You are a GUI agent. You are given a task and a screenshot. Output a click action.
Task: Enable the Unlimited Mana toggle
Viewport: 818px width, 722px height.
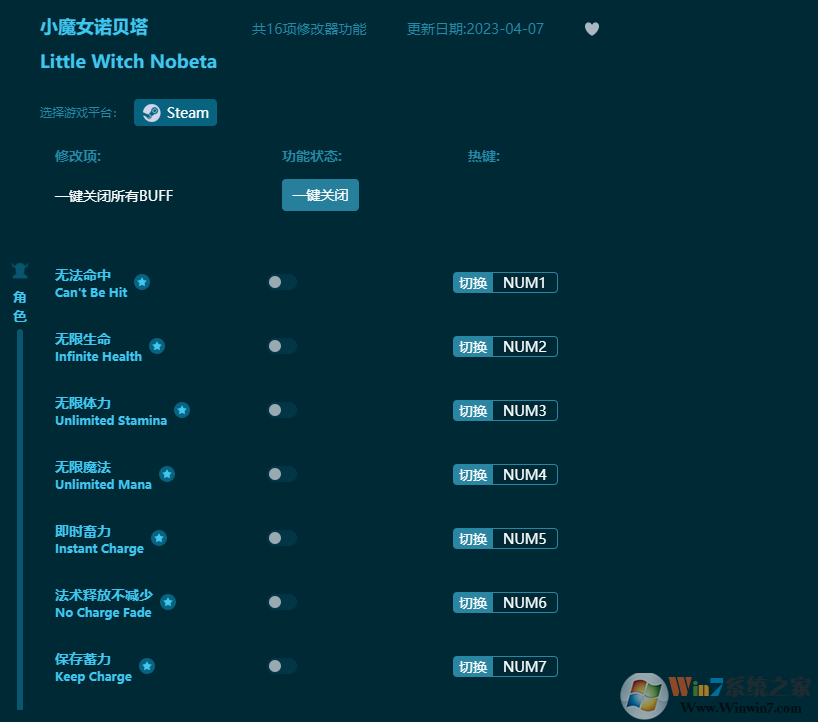point(282,474)
